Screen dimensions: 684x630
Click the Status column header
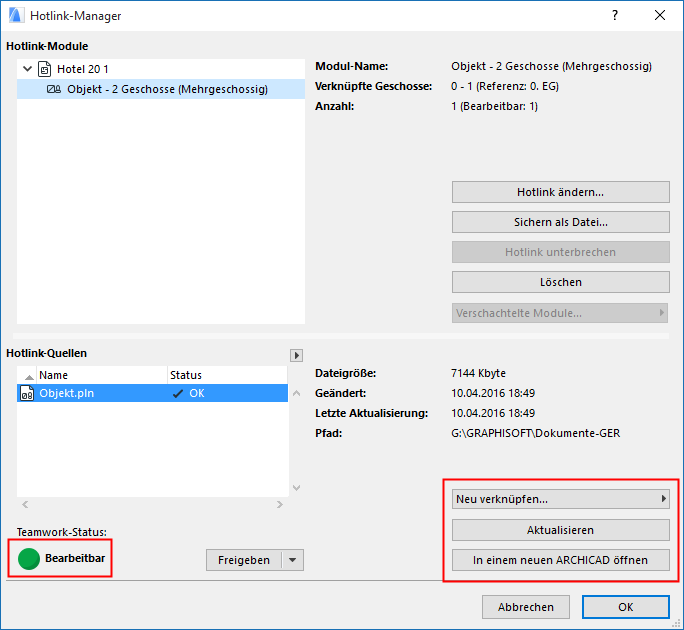[227, 375]
